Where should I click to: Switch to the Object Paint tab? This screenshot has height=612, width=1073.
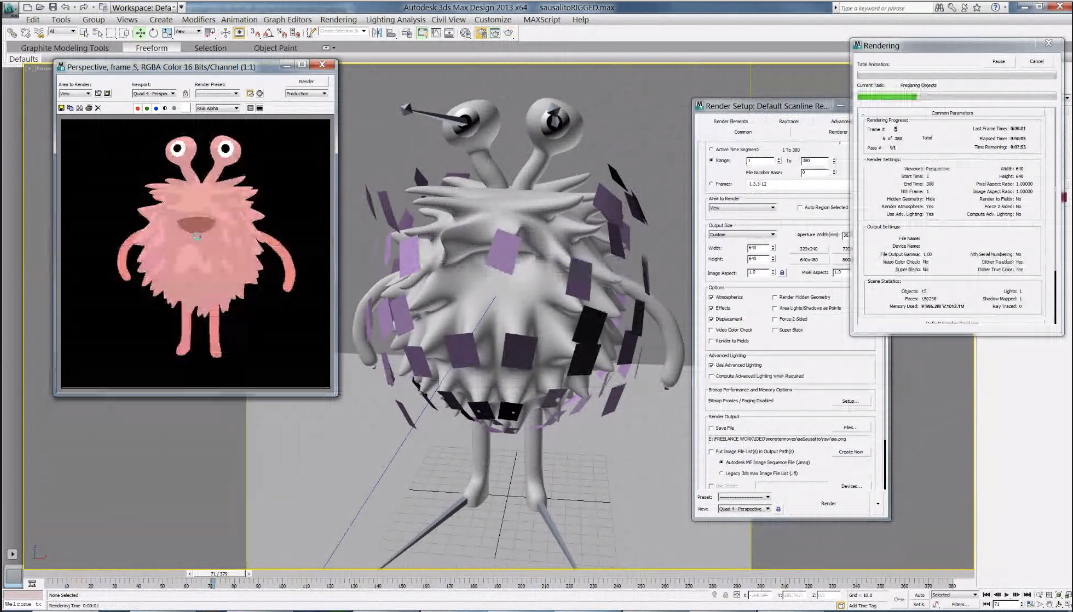(x=275, y=48)
